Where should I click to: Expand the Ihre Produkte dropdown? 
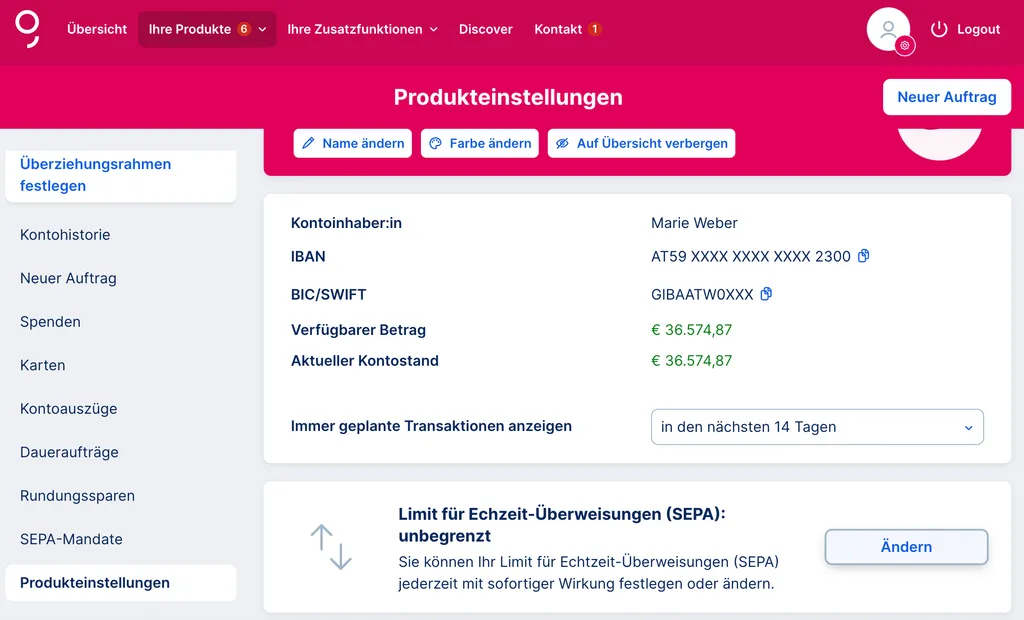click(207, 29)
